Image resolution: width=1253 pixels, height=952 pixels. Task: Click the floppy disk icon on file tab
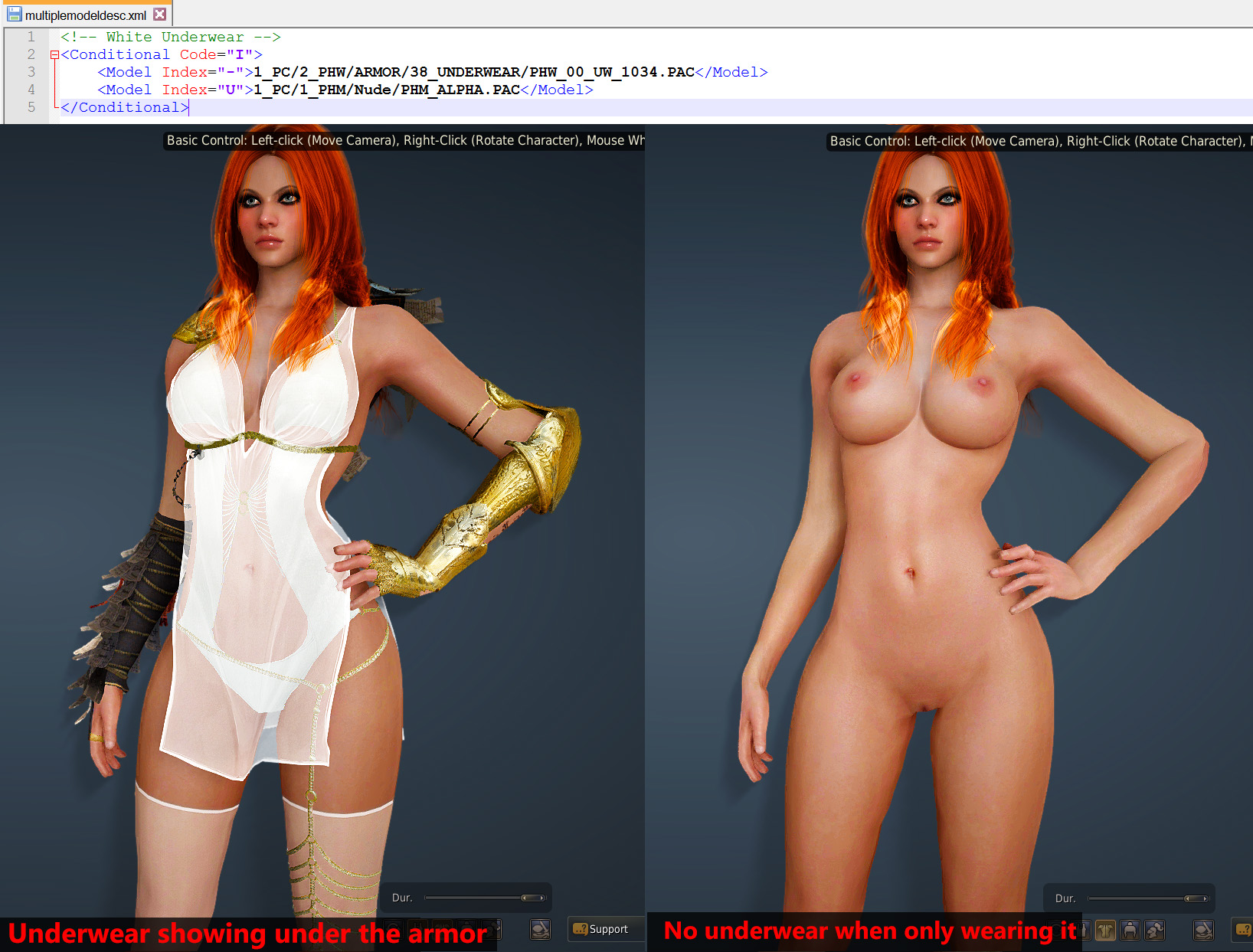tap(14, 15)
